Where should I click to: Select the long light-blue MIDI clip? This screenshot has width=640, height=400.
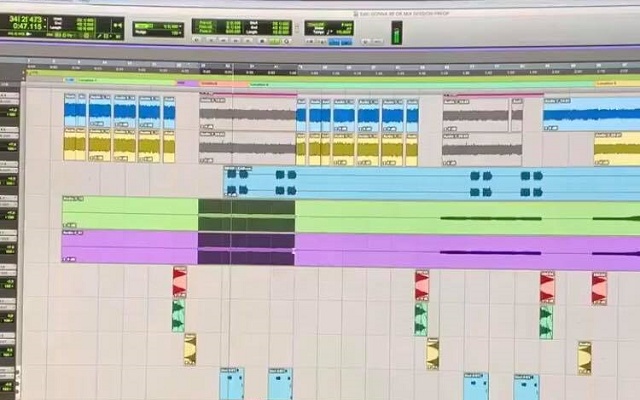(x=431, y=182)
